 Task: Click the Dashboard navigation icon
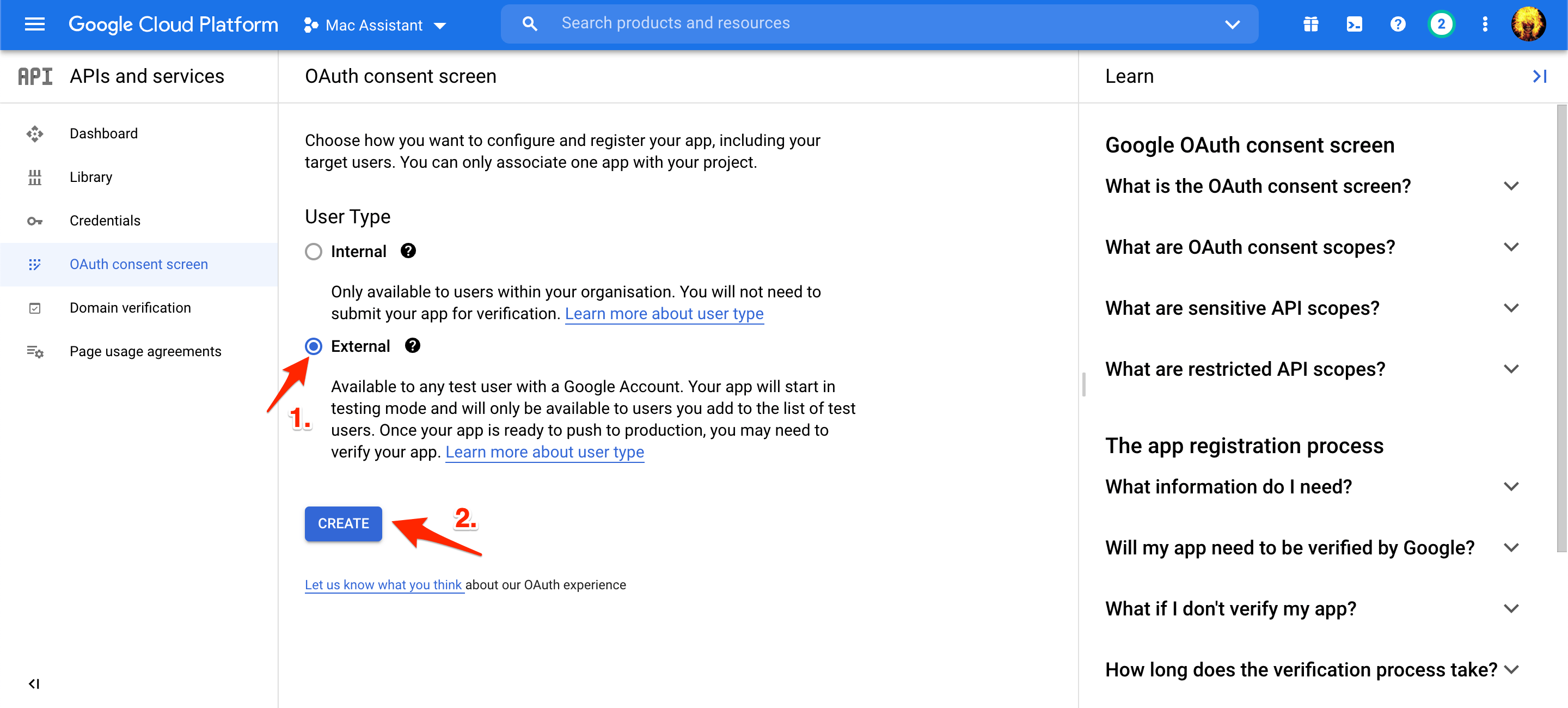click(34, 134)
